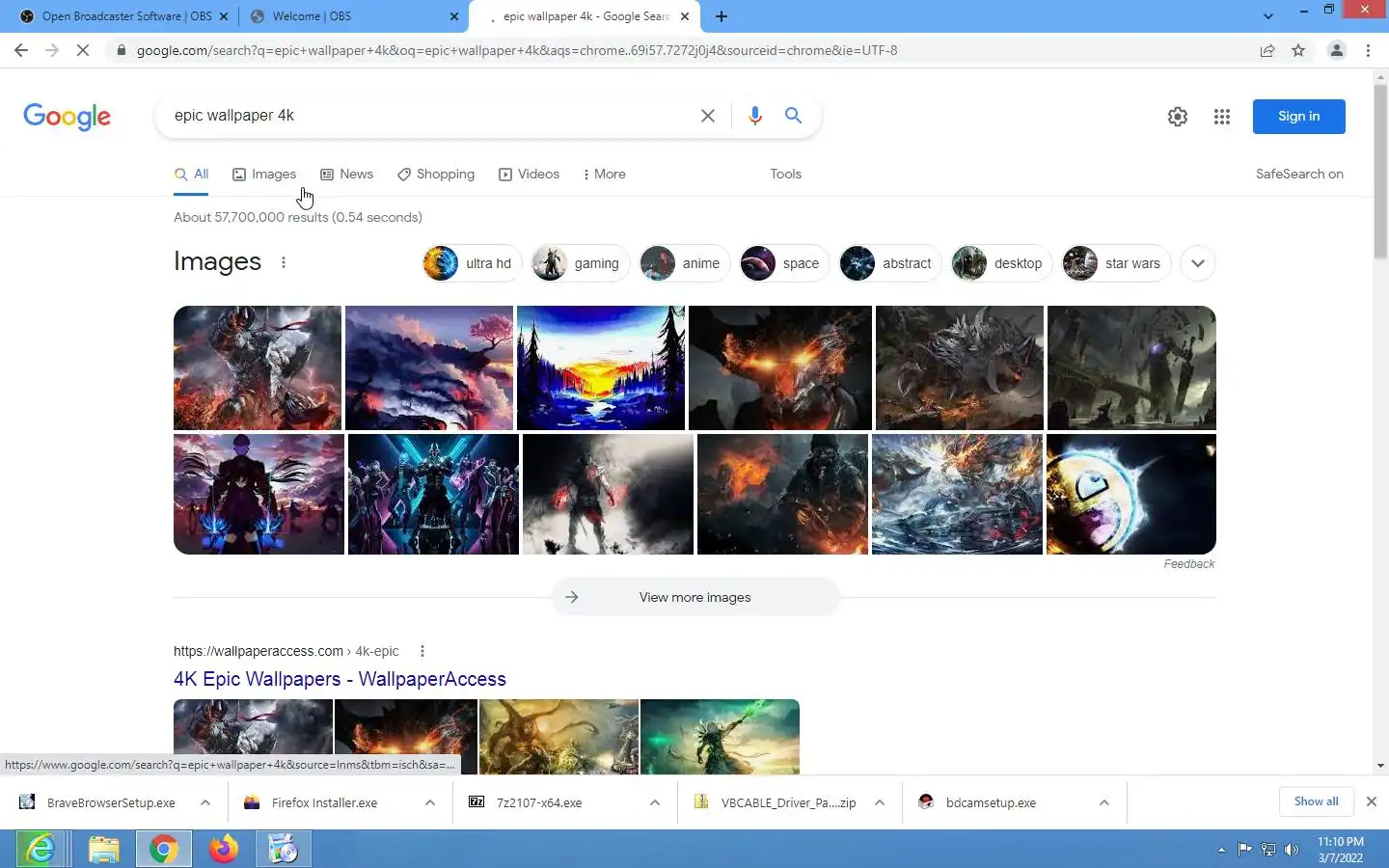The height and width of the screenshot is (868, 1389).
Task: Open a new browser tab
Action: (x=722, y=16)
